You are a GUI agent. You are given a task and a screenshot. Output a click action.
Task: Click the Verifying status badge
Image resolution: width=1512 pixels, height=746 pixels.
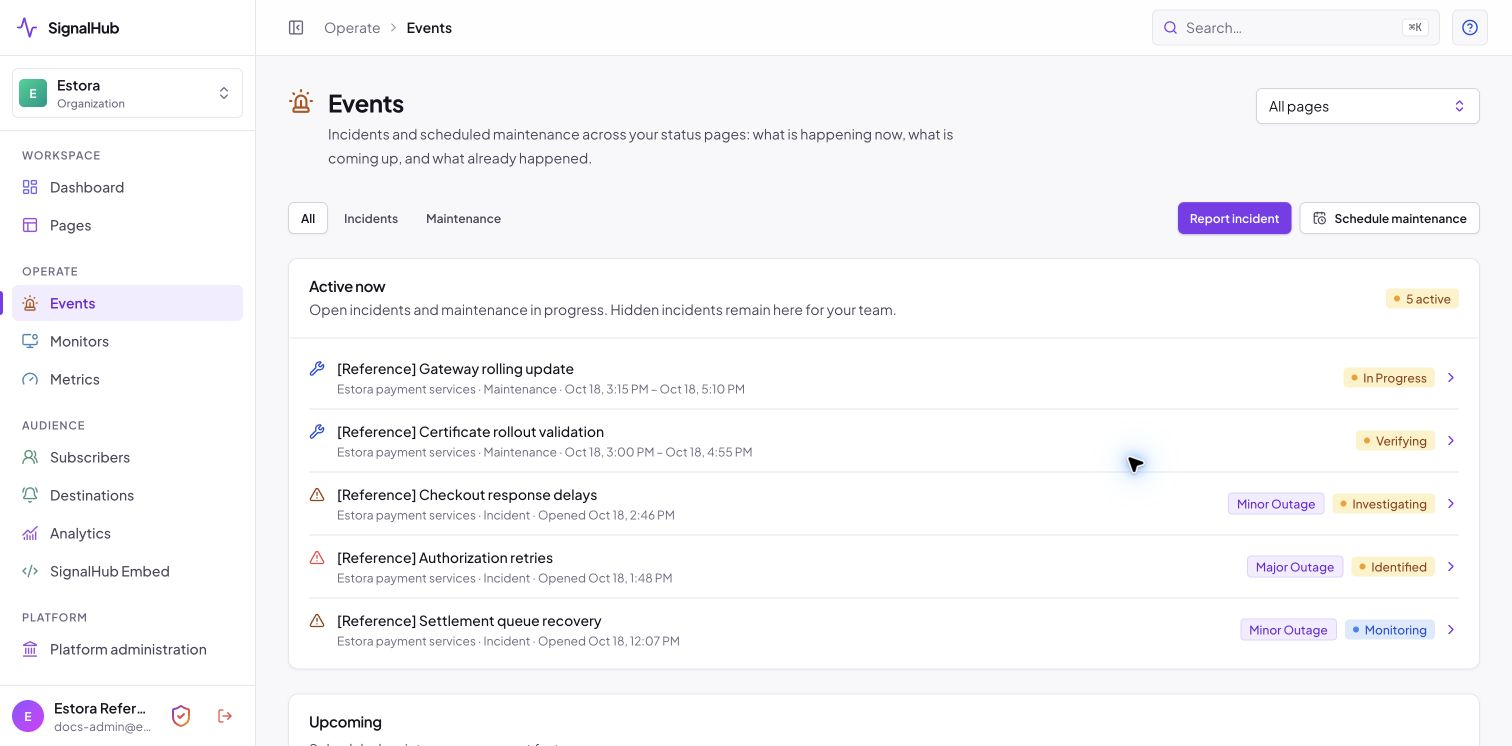pos(1395,441)
